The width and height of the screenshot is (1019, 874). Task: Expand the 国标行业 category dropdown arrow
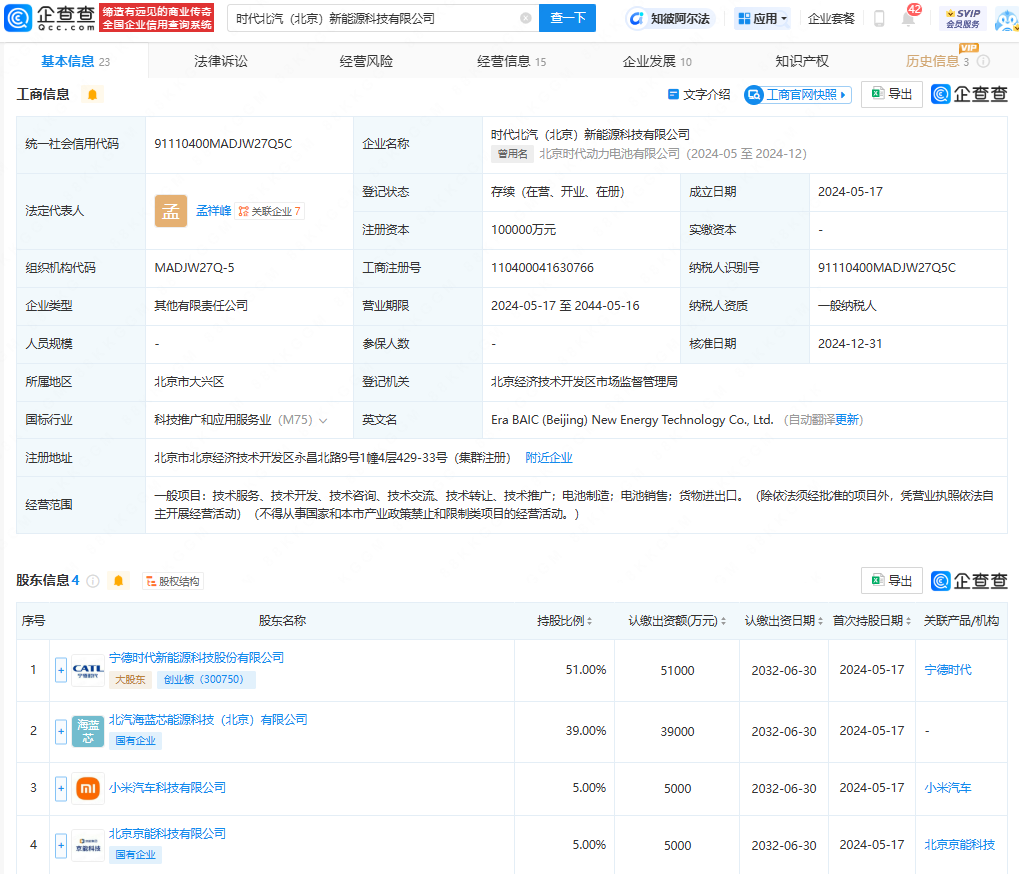point(323,420)
